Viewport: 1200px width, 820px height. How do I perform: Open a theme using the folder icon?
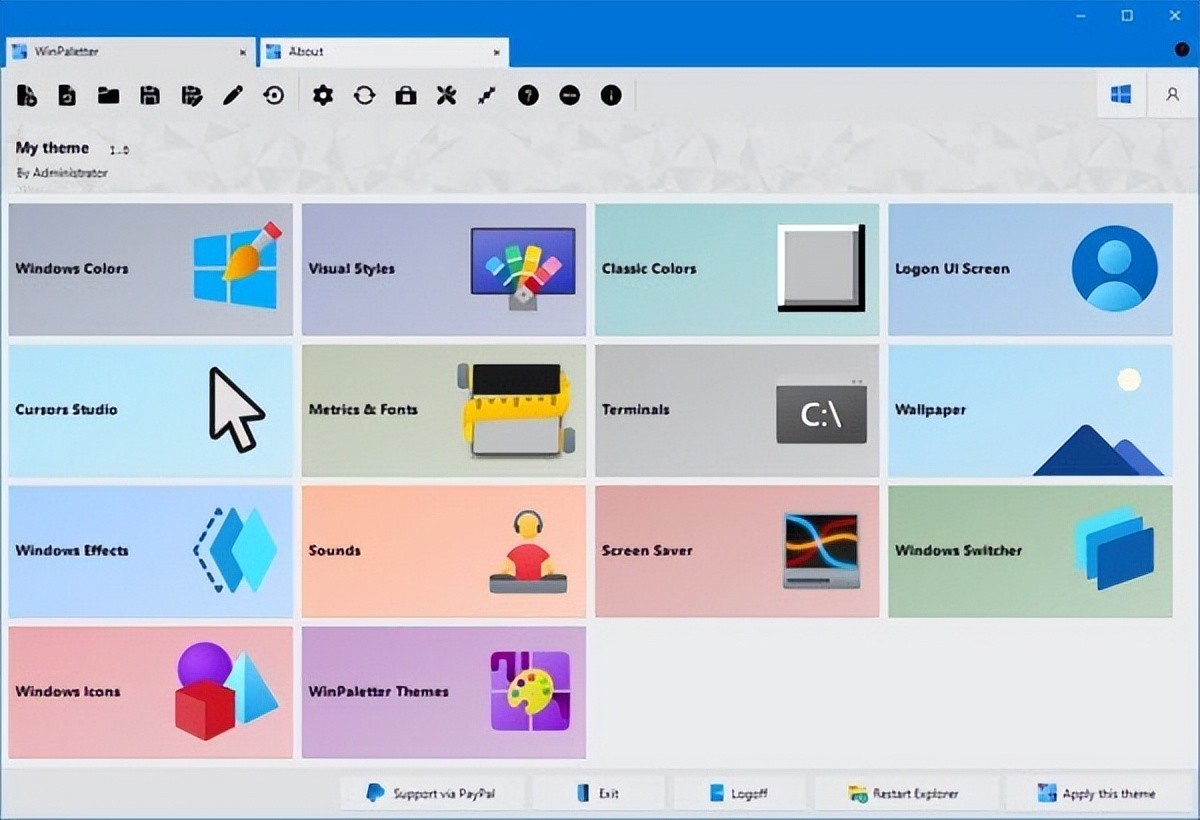tap(108, 96)
